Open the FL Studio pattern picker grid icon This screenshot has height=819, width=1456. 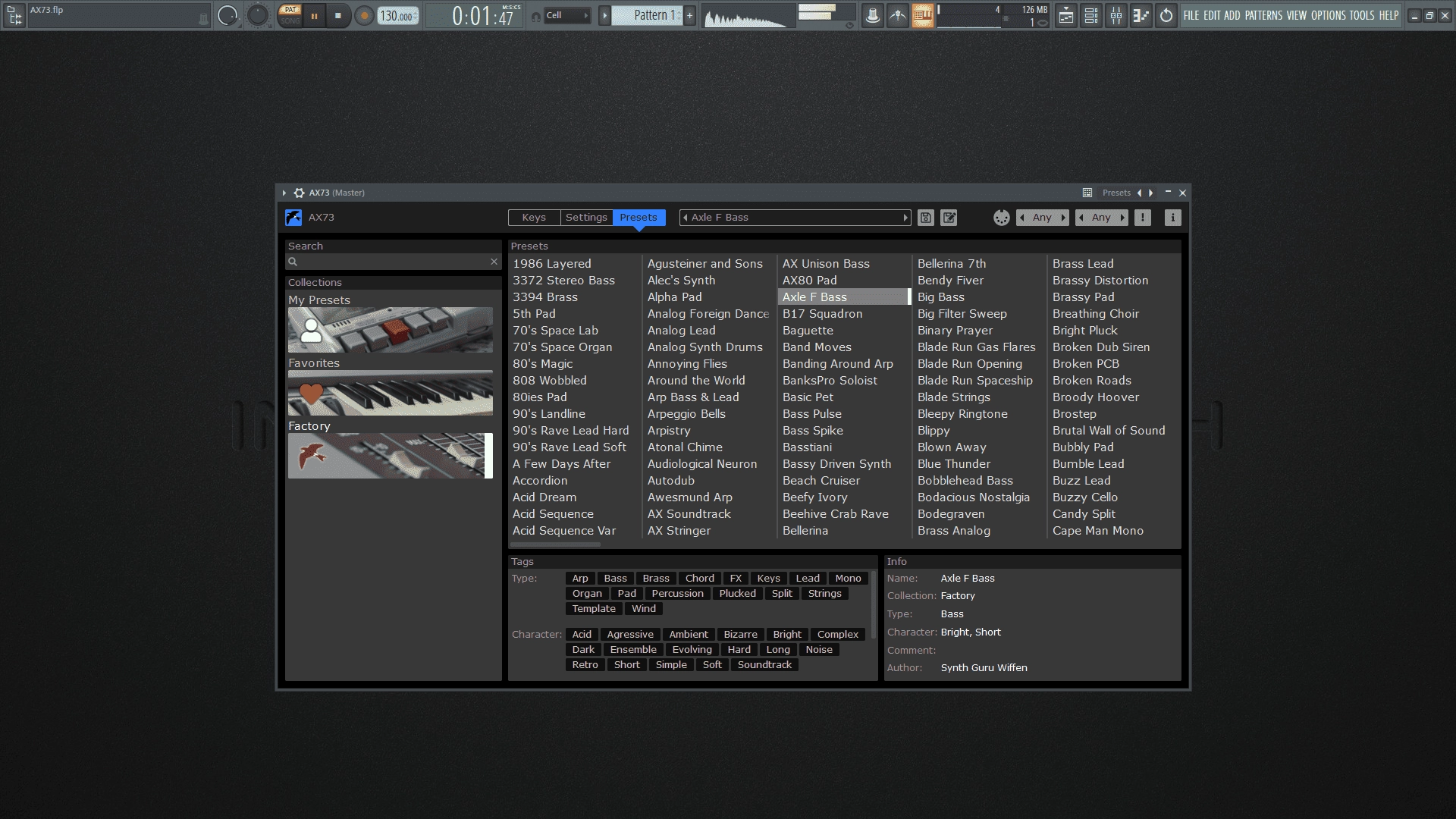pos(14,15)
